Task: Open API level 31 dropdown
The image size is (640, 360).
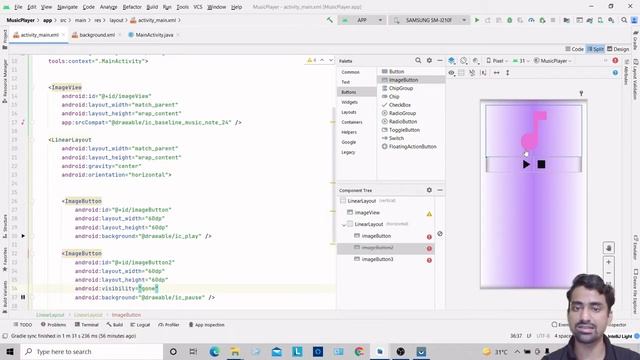Action: tap(521, 61)
